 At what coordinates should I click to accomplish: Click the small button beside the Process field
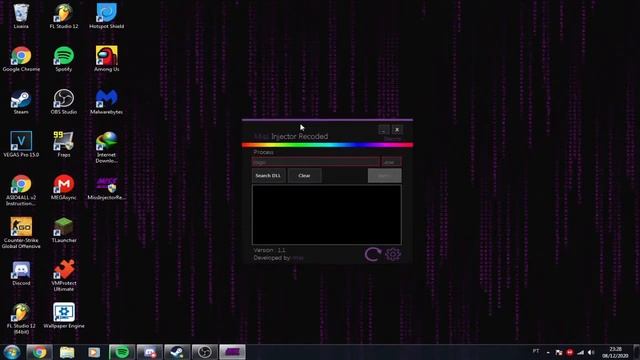click(391, 162)
